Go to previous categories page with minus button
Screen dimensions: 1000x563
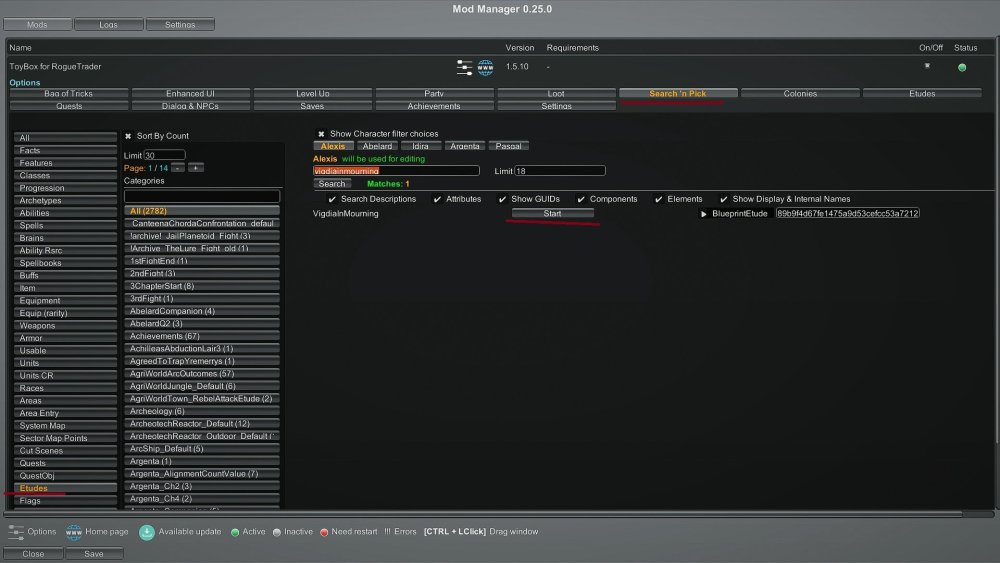tap(178, 167)
